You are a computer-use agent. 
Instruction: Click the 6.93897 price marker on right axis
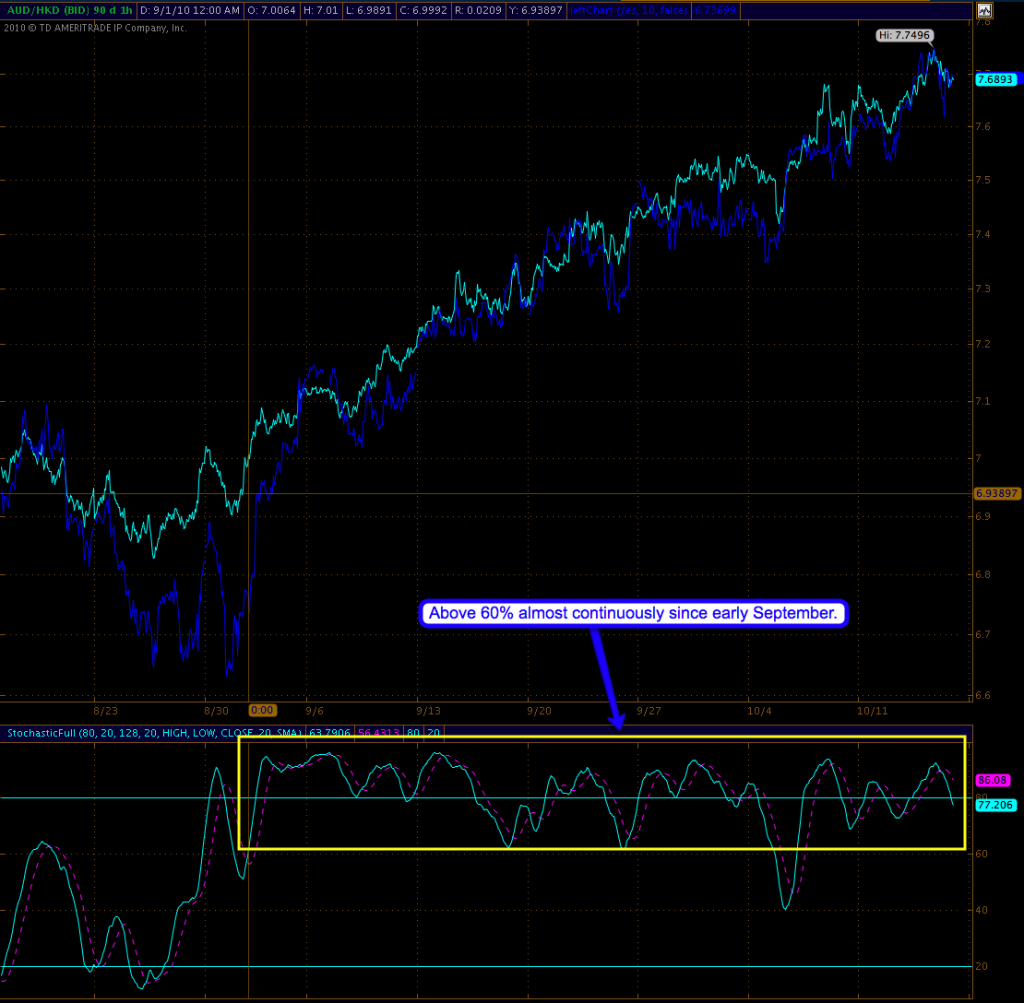996,493
